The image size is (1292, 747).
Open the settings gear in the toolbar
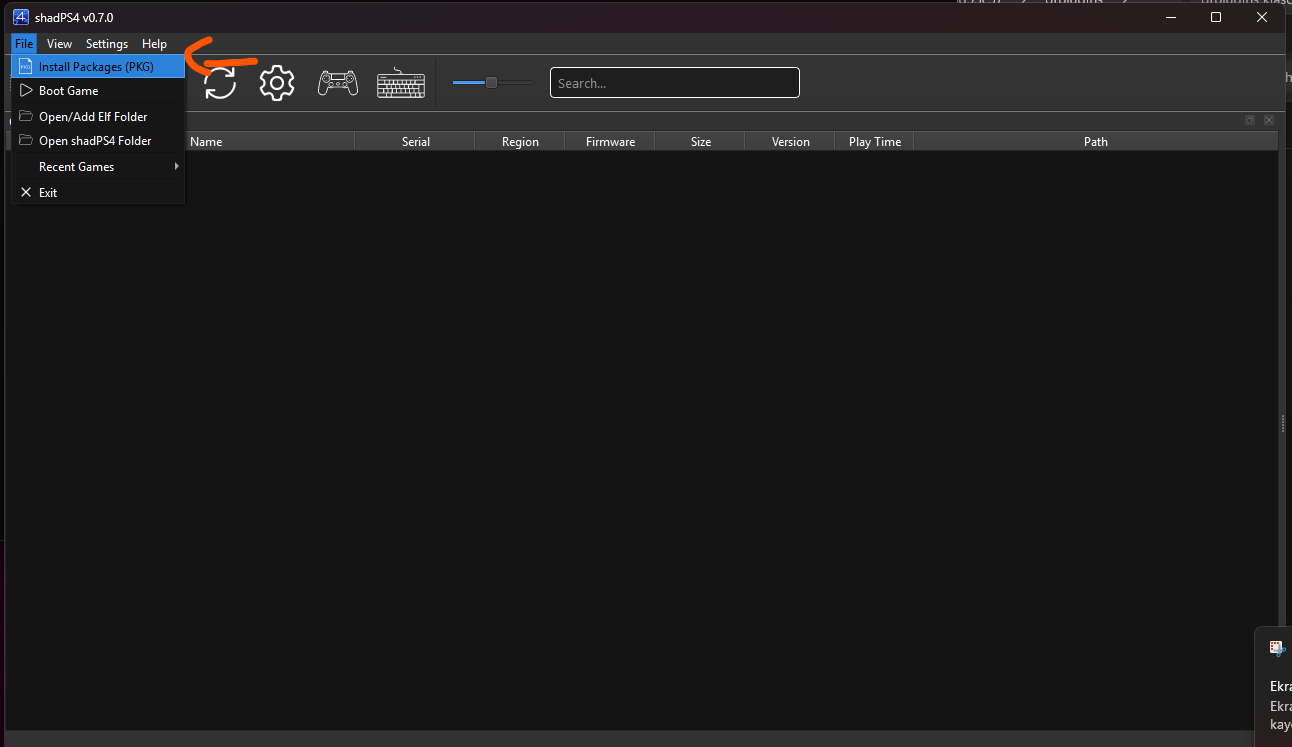[x=277, y=83]
